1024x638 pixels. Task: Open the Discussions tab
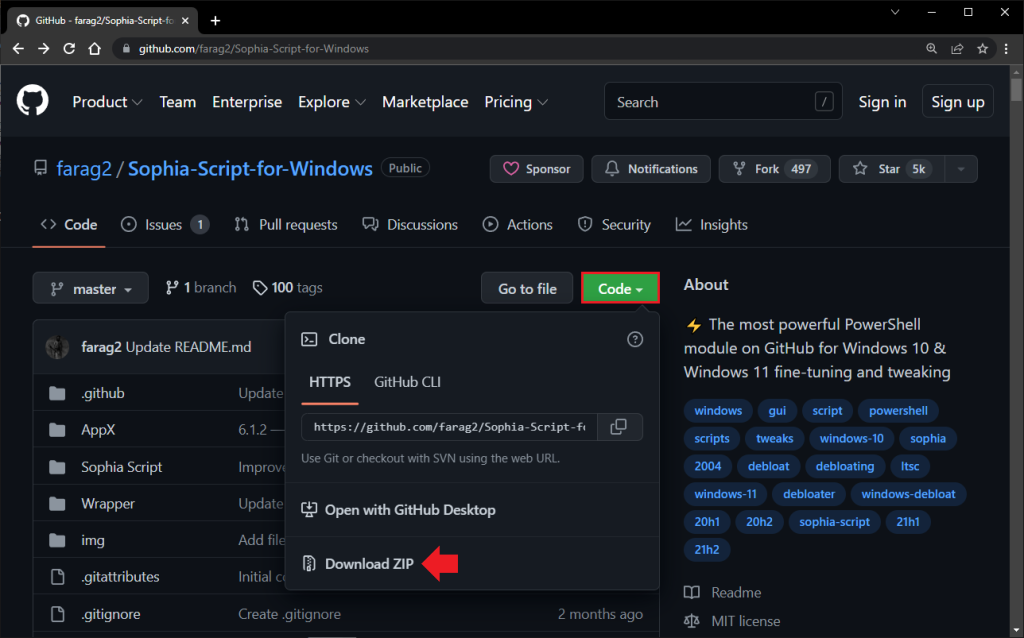410,225
